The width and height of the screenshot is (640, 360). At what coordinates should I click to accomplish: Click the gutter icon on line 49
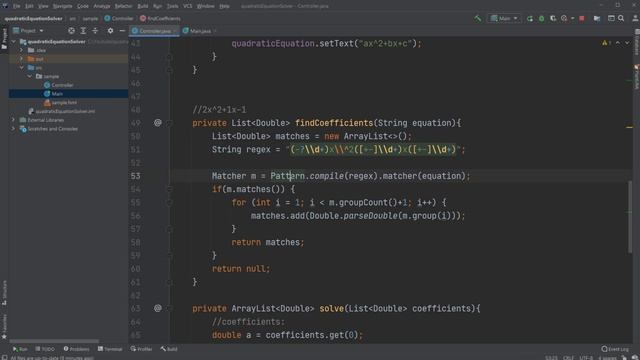(x=158, y=122)
